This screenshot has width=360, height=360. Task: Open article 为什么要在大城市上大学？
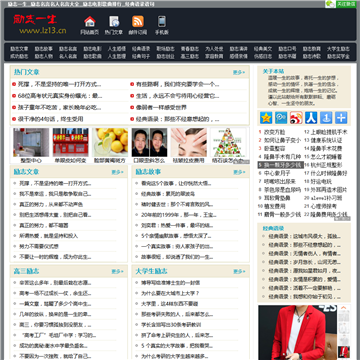(170, 293)
